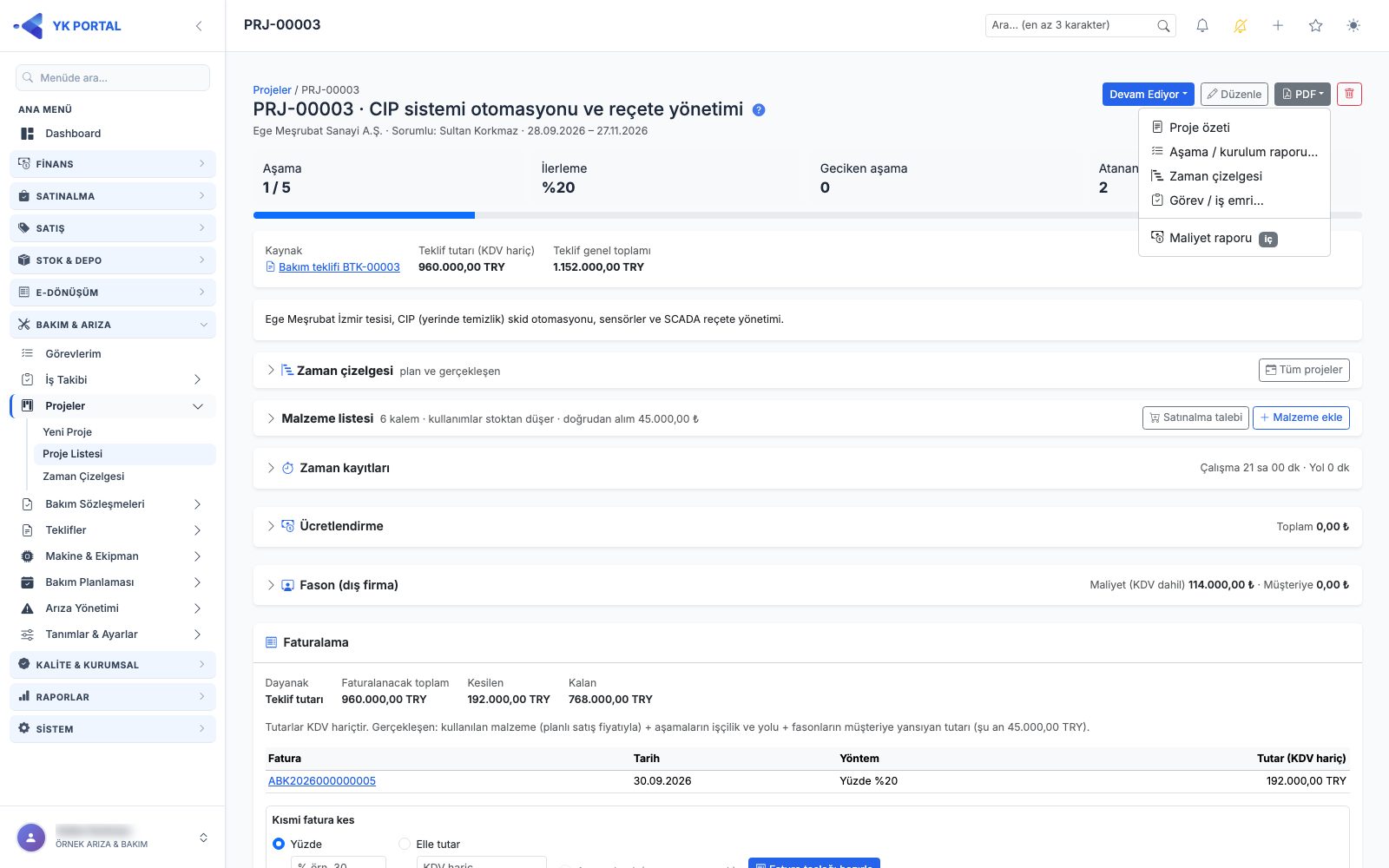
Task: Click the muted notification bell icon
Action: click(x=1241, y=26)
